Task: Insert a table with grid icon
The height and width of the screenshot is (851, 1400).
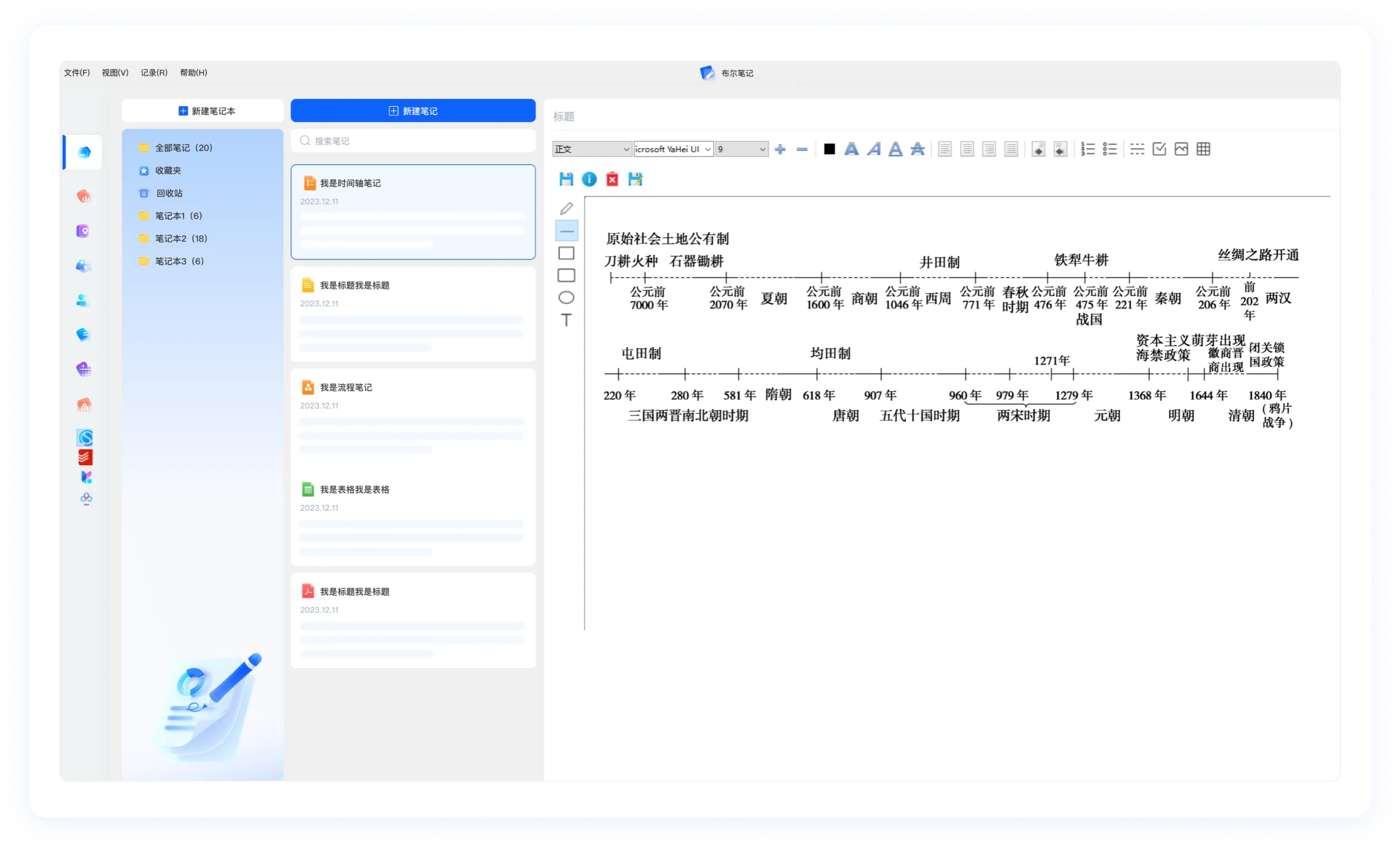Action: click(x=1203, y=149)
